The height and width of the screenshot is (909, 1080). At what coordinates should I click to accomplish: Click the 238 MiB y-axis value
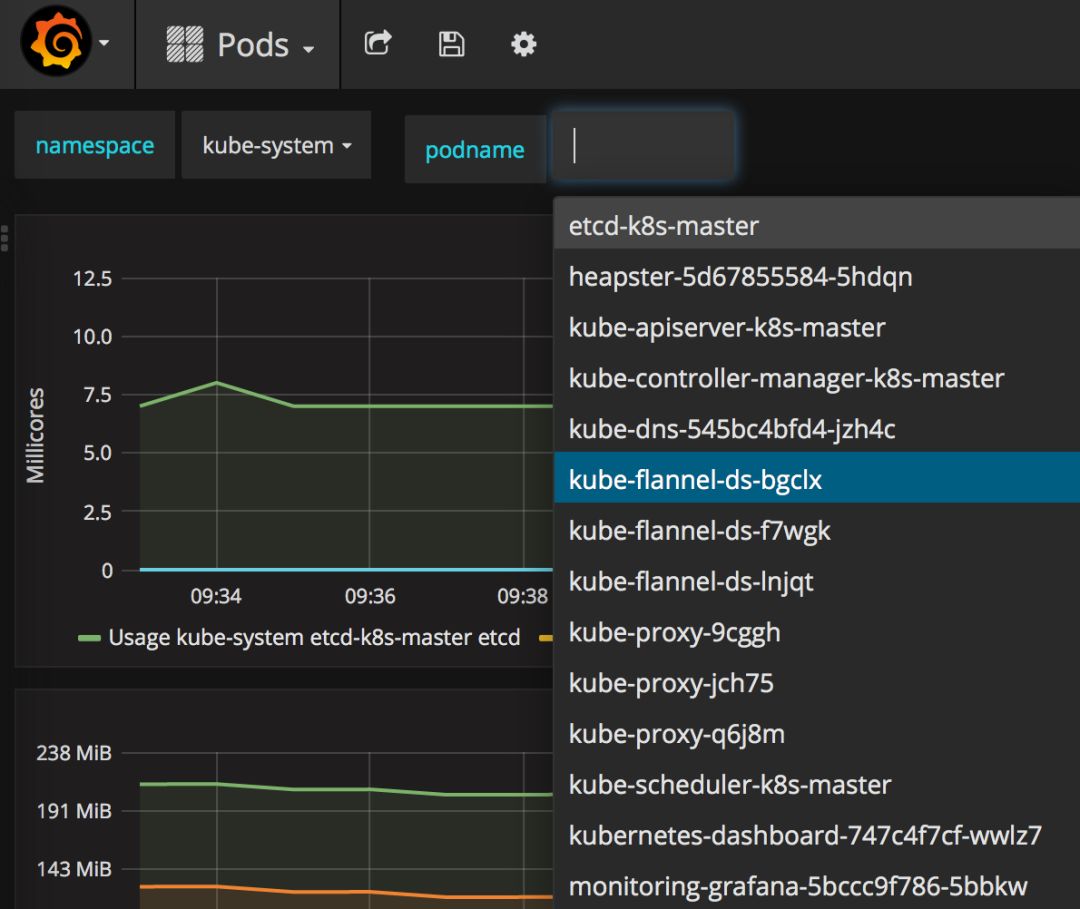pos(74,753)
